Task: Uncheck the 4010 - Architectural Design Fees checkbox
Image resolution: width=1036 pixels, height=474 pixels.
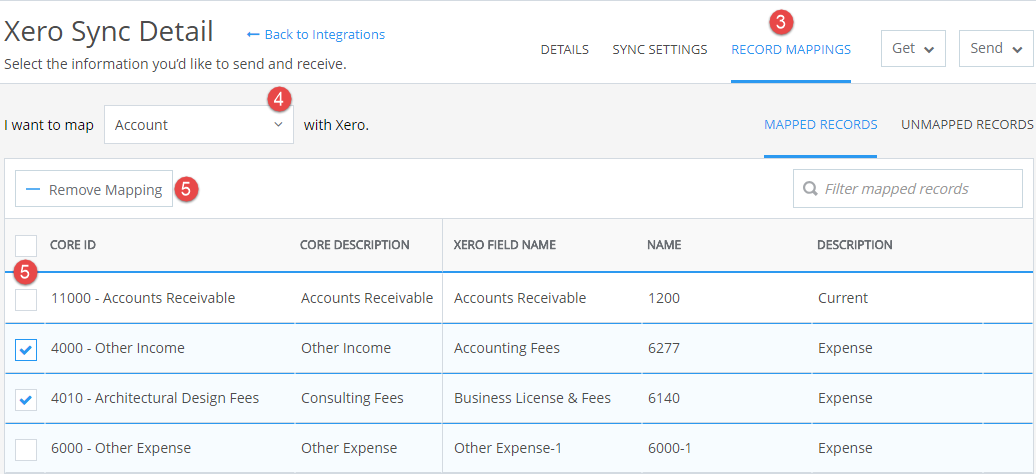Action: tap(26, 399)
